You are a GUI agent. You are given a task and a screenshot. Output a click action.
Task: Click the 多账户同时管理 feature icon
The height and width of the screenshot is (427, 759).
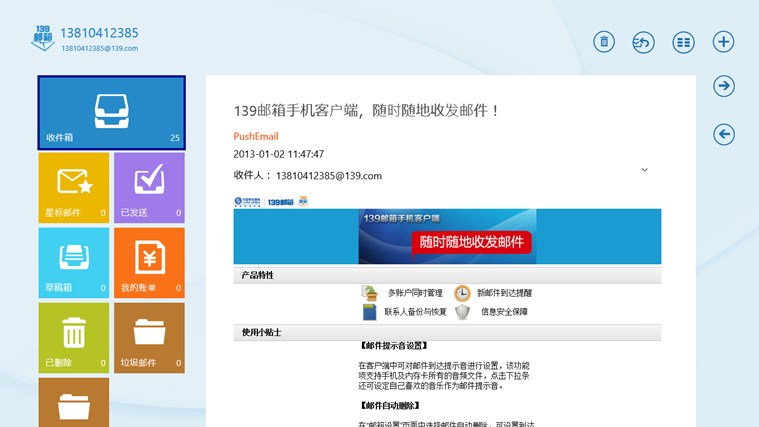[x=369, y=293]
